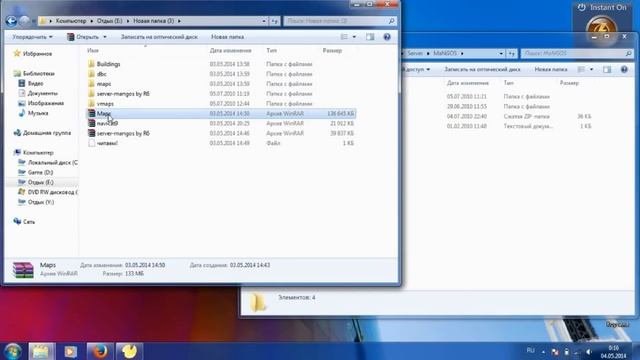
Task: Open address bar history dropdown in front window
Action: tap(264, 21)
